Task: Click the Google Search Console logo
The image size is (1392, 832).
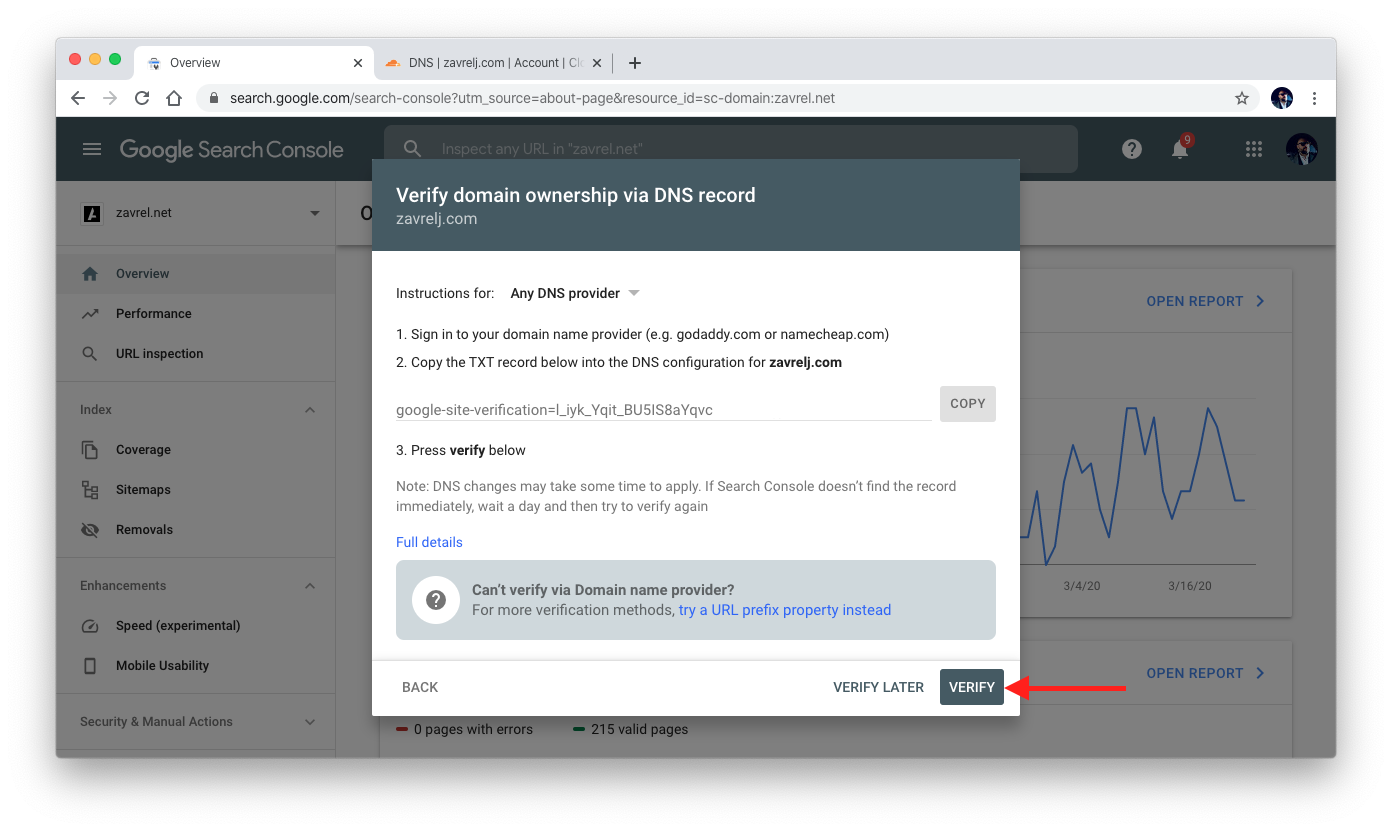Action: pyautogui.click(x=231, y=149)
